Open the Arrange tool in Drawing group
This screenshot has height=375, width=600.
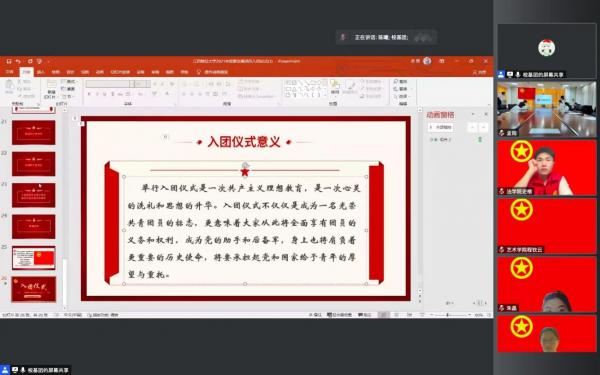pos(335,87)
